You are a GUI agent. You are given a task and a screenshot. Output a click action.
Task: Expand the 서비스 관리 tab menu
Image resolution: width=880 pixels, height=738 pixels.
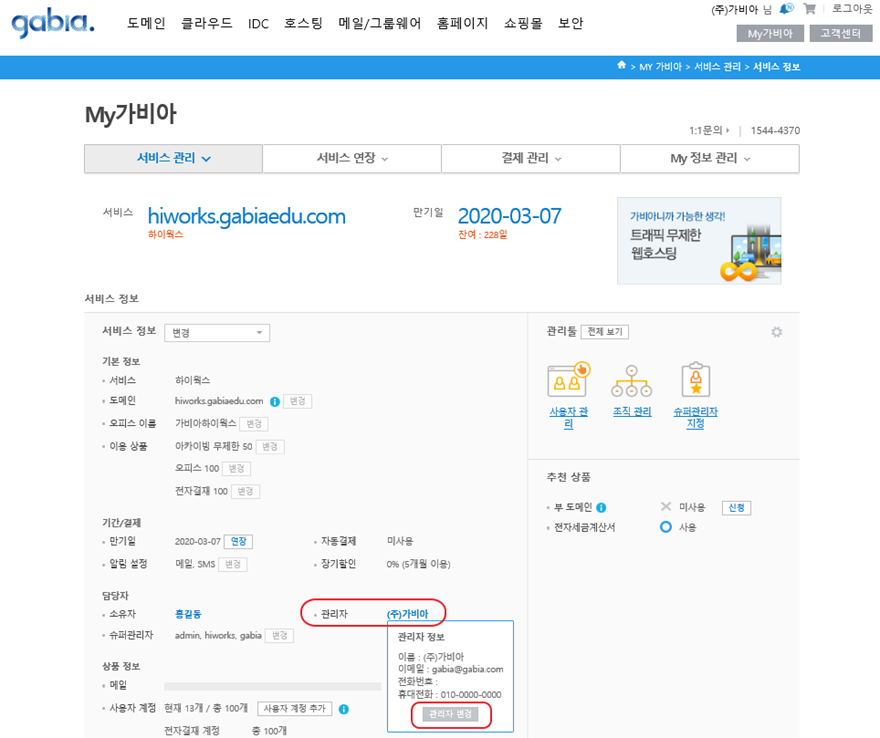tap(173, 158)
